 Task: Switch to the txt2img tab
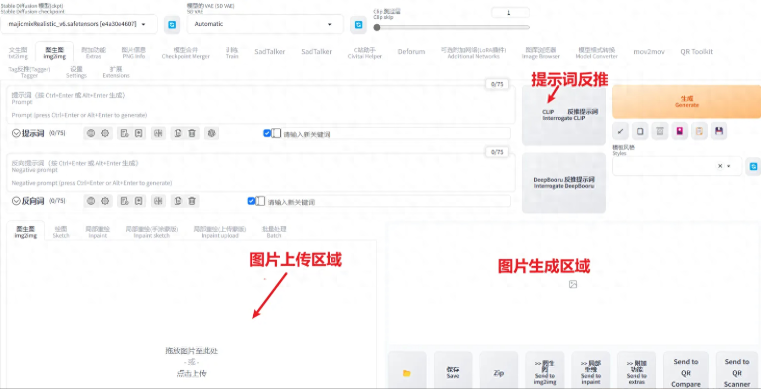tap(18, 53)
